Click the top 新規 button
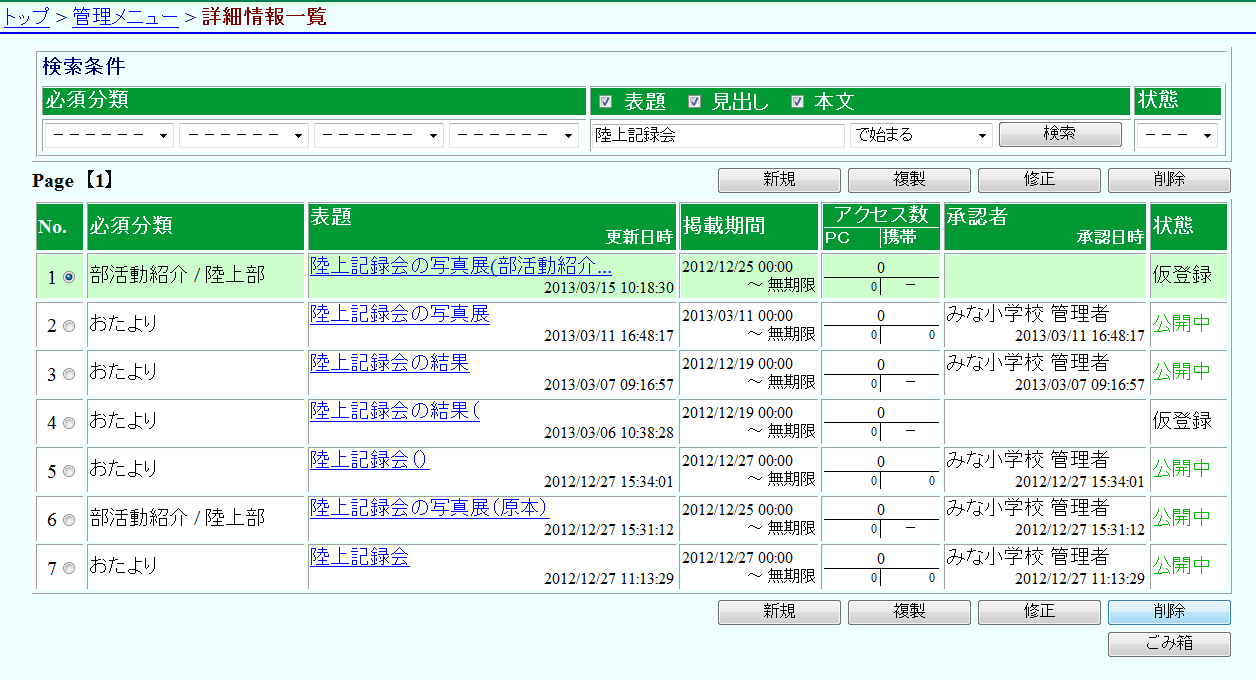Image resolution: width=1256 pixels, height=680 pixels. [779, 180]
